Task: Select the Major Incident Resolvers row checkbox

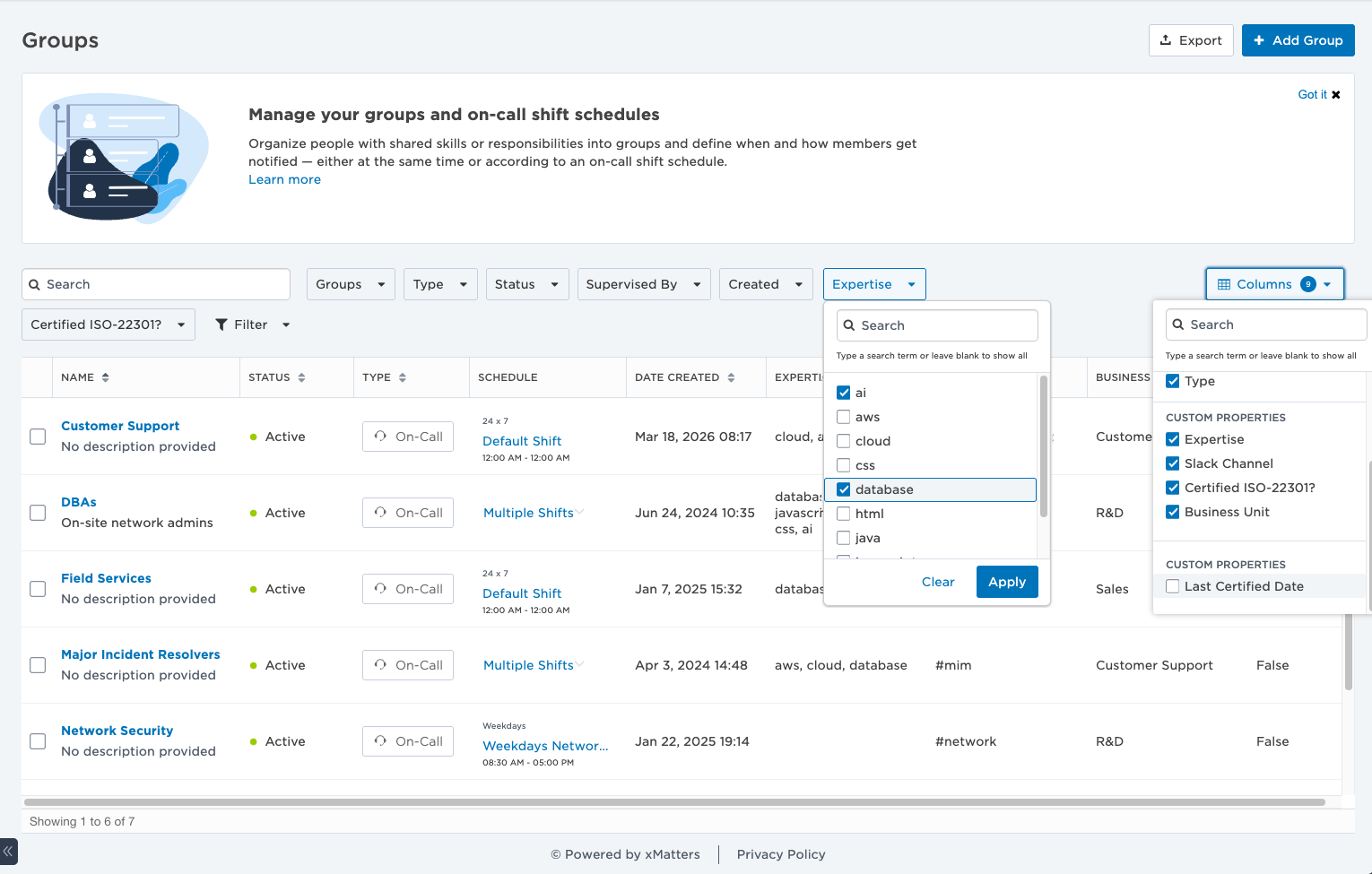Action: 38,665
